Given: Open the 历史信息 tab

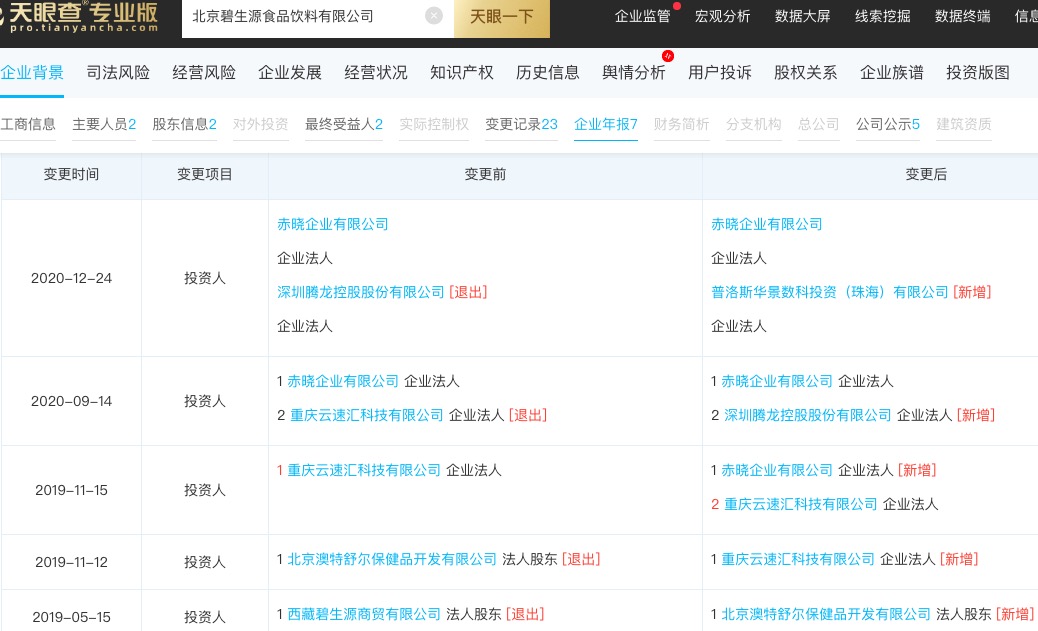Looking at the screenshot, I should pyautogui.click(x=547, y=72).
